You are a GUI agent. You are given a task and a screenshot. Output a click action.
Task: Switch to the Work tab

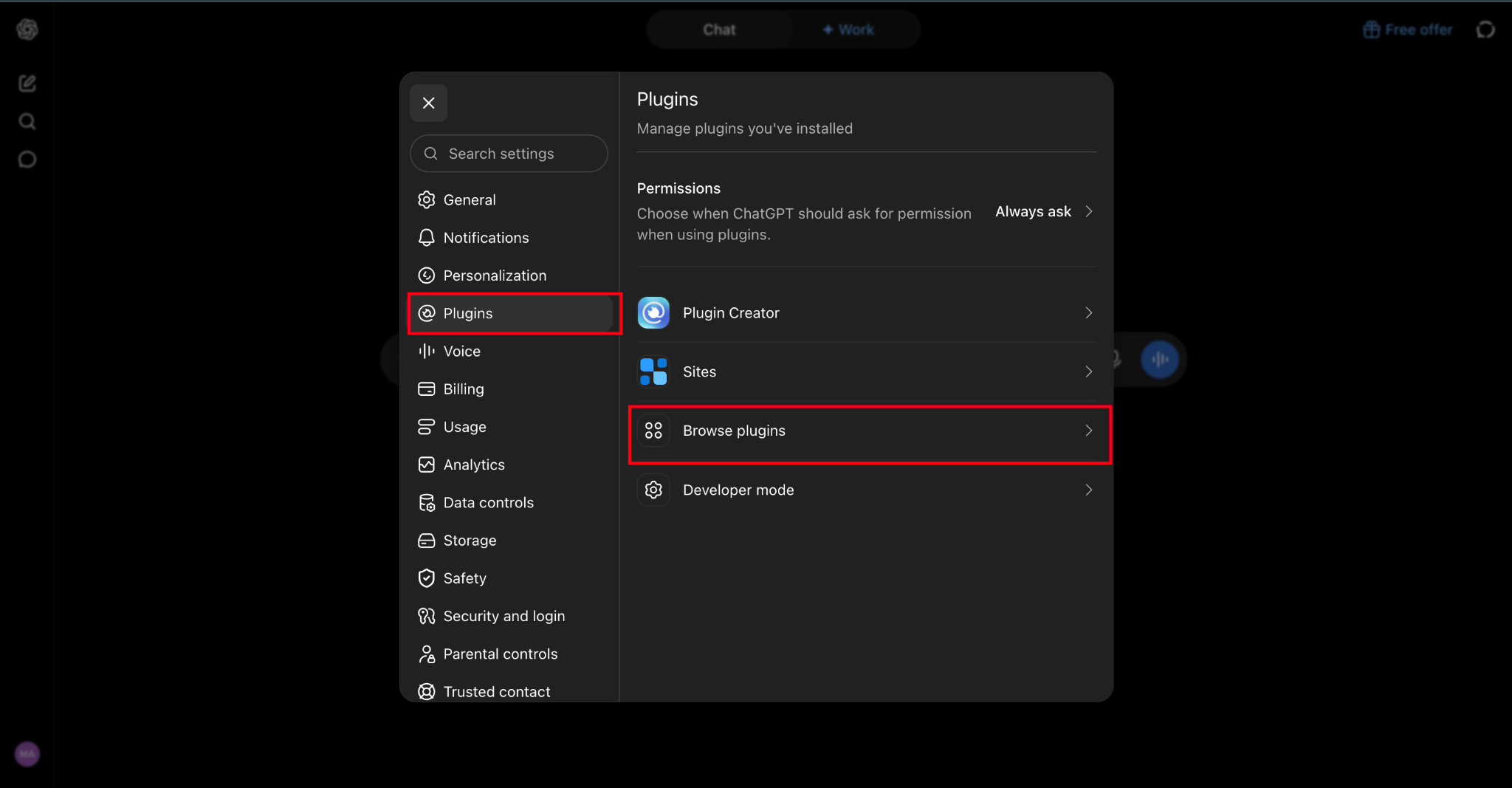tap(849, 30)
